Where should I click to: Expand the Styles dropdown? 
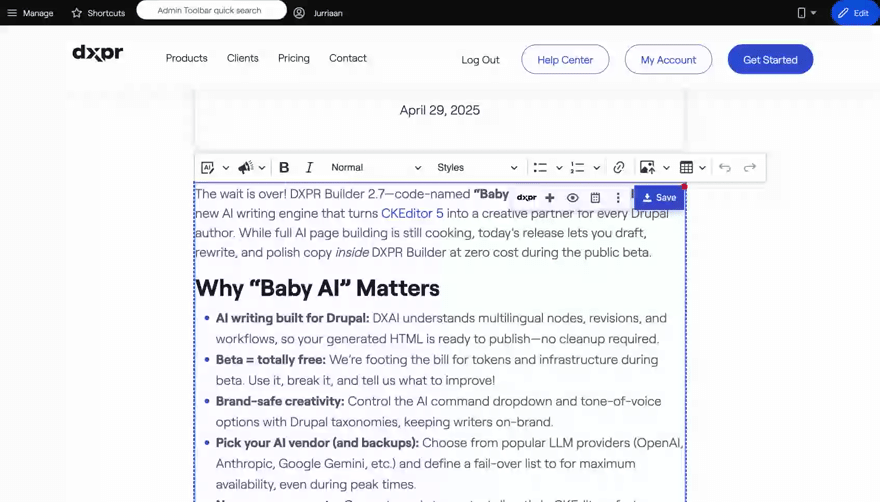pos(477,168)
